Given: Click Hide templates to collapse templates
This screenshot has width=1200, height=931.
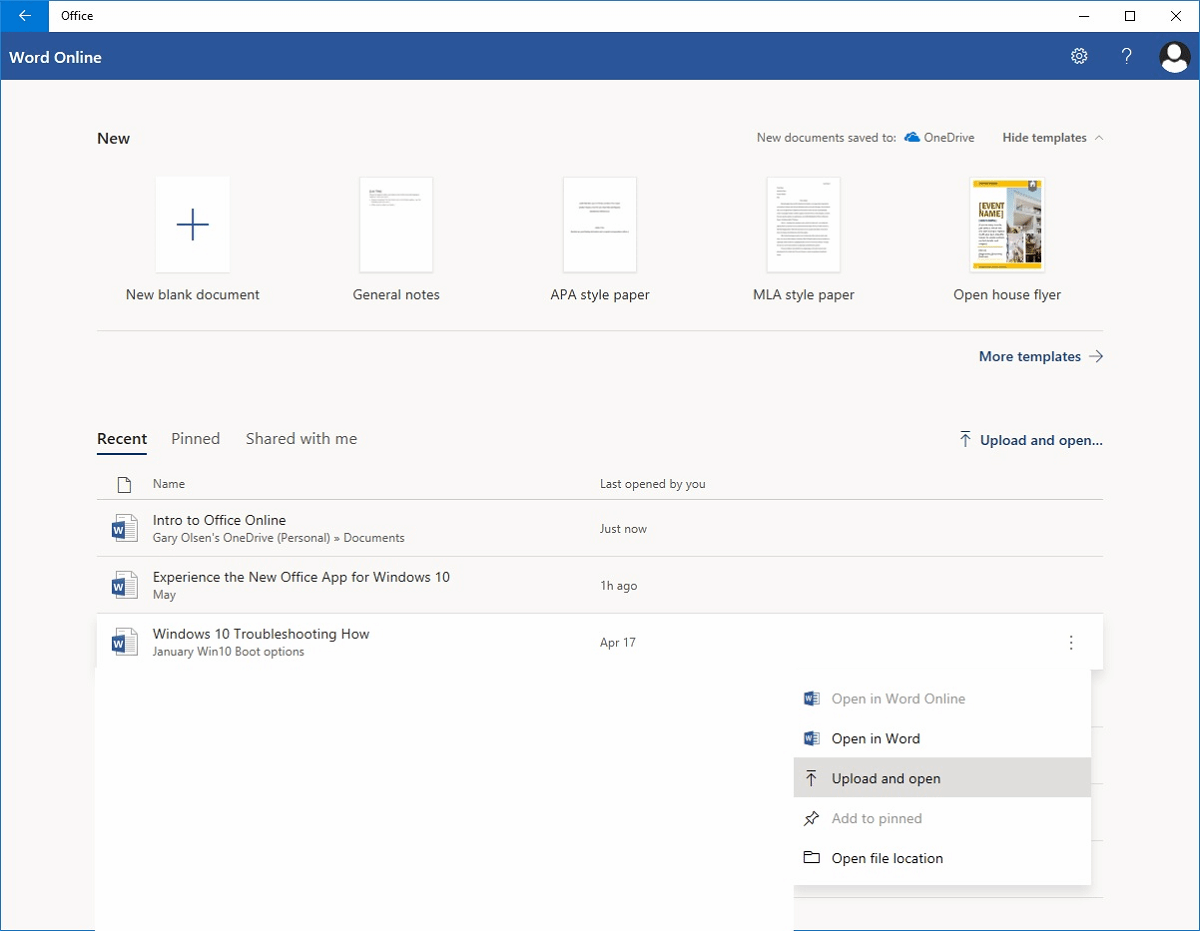Looking at the screenshot, I should coord(1044,137).
